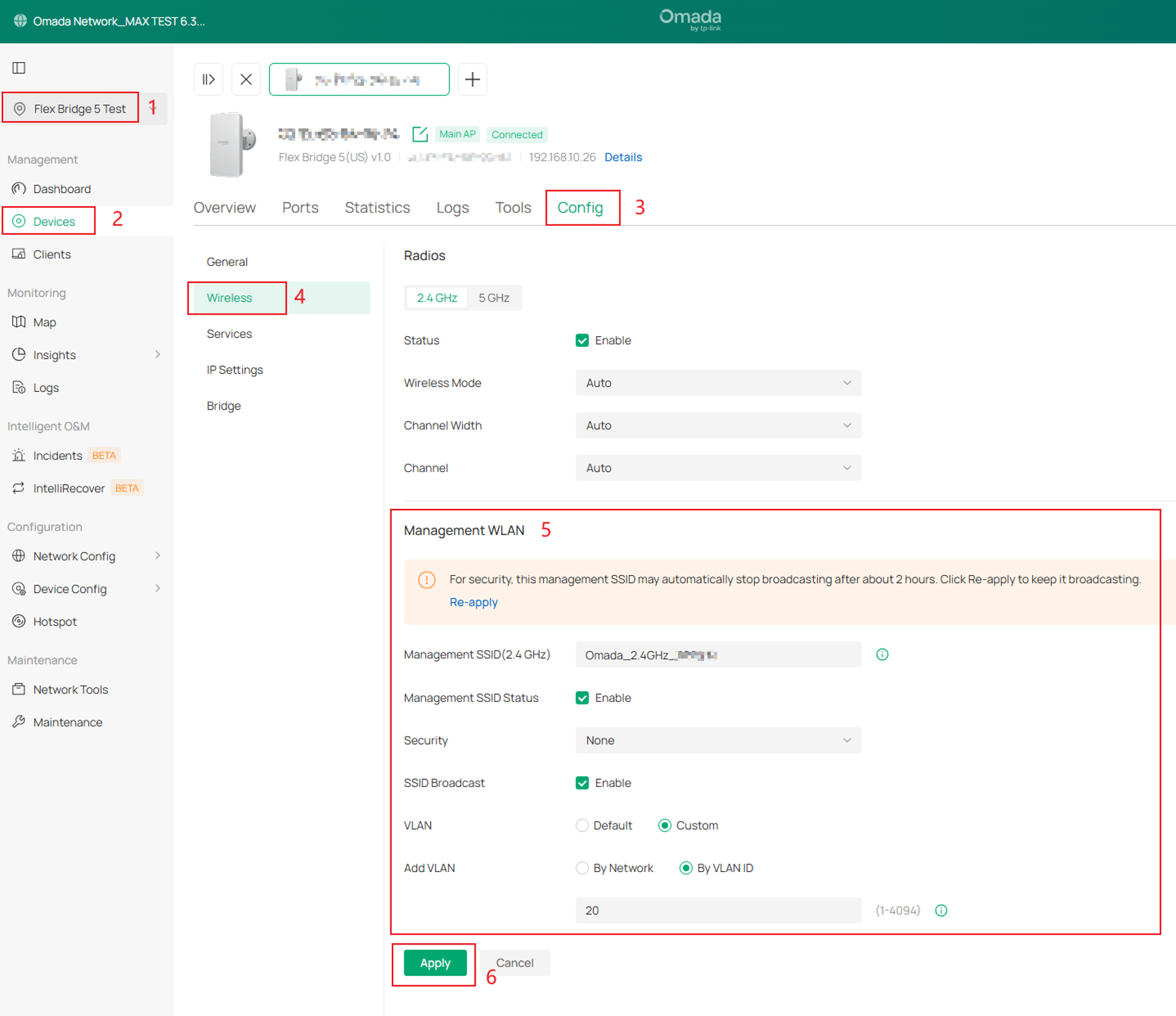Switch to the Ports tab
Image resolution: width=1176 pixels, height=1016 pixels.
(300, 207)
